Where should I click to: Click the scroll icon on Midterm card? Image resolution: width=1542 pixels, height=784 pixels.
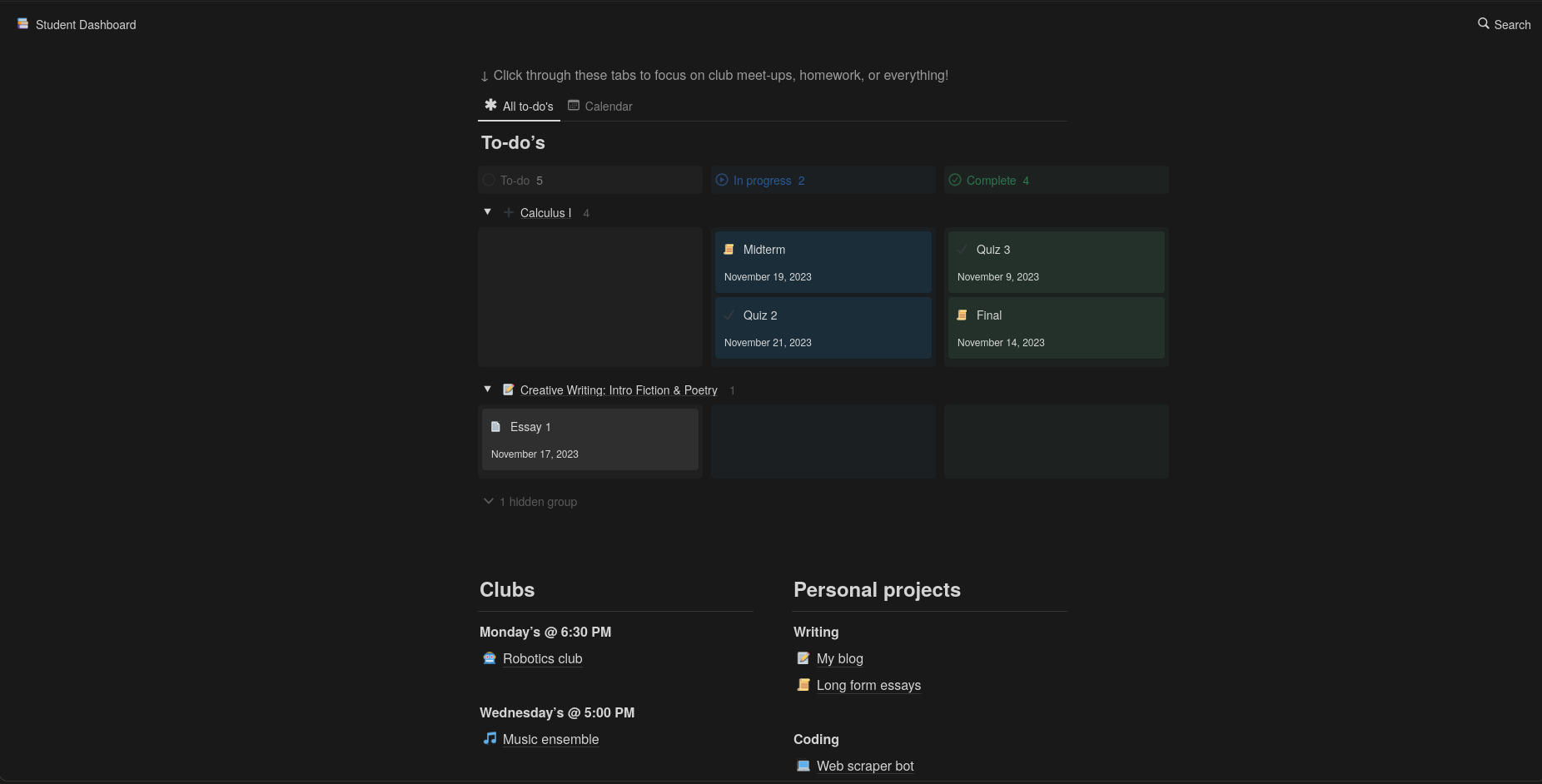click(729, 249)
